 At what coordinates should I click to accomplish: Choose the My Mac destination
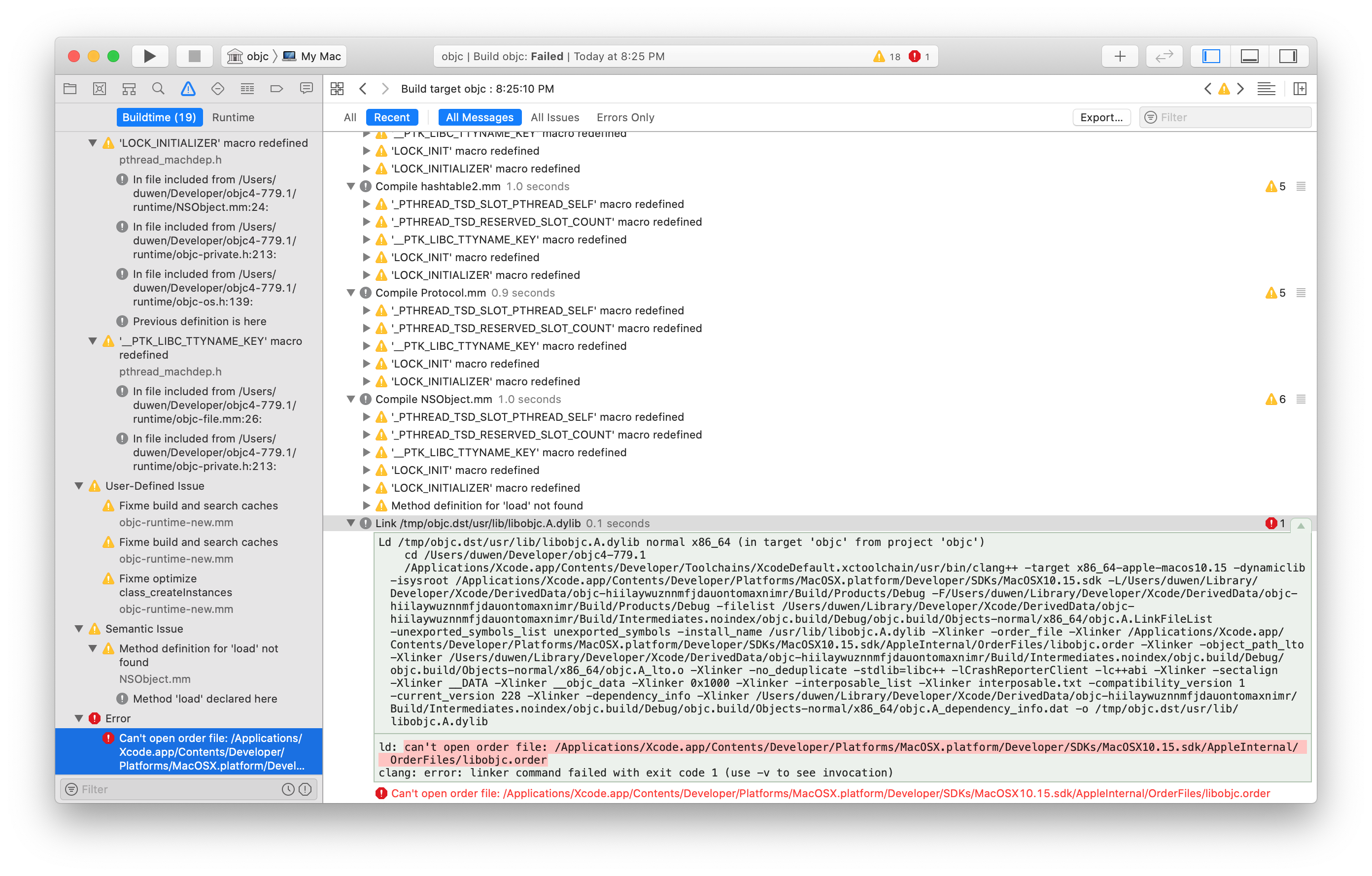[312, 56]
